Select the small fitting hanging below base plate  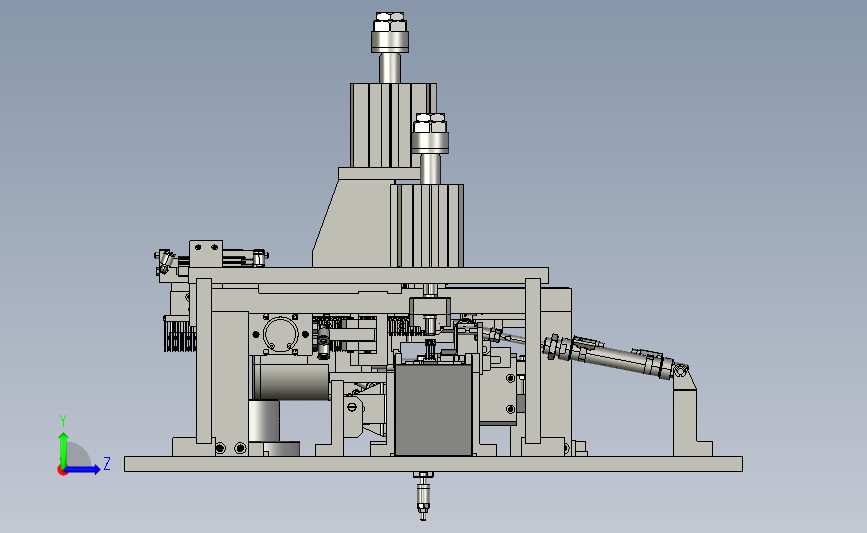(423, 495)
